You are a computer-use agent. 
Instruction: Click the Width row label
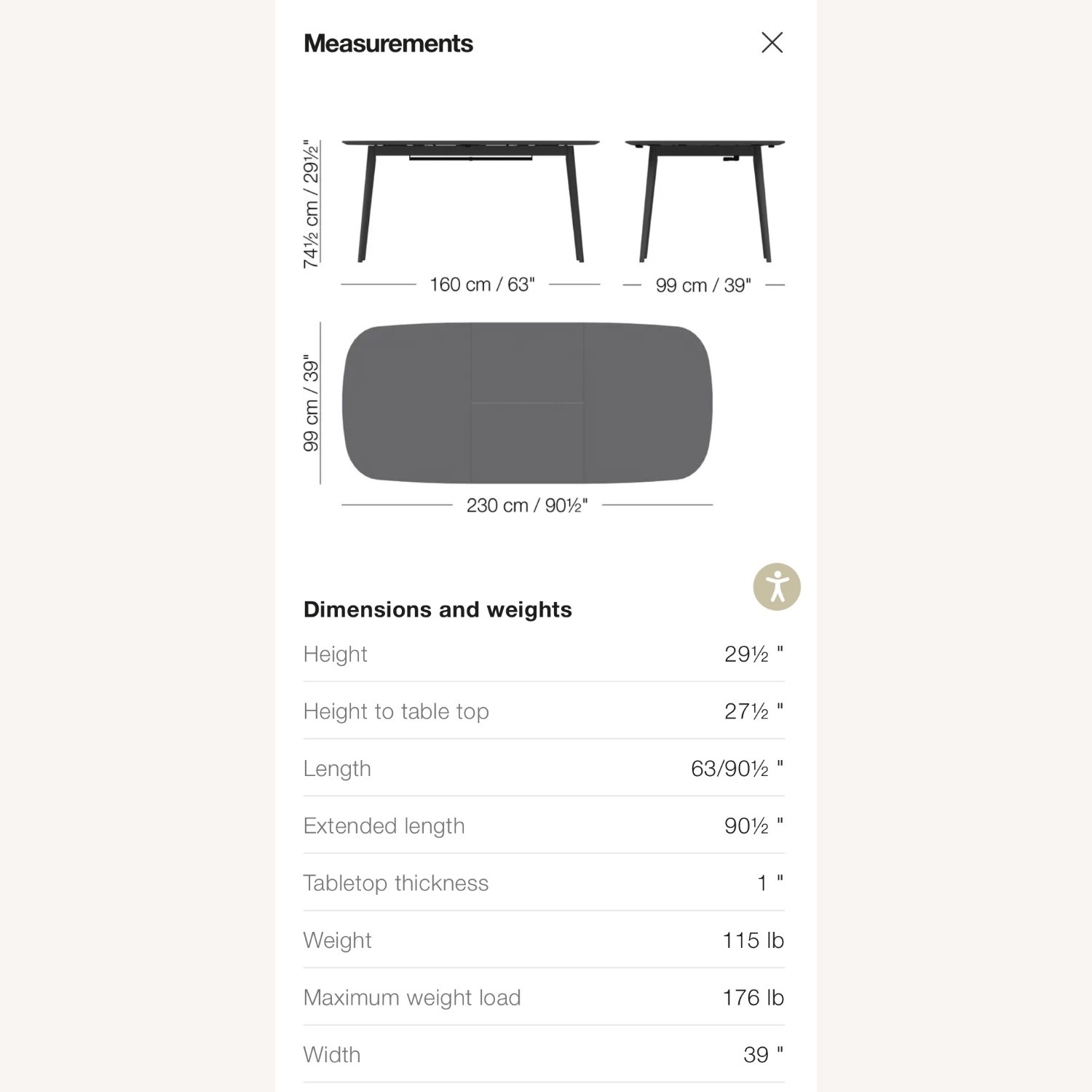332,1055
